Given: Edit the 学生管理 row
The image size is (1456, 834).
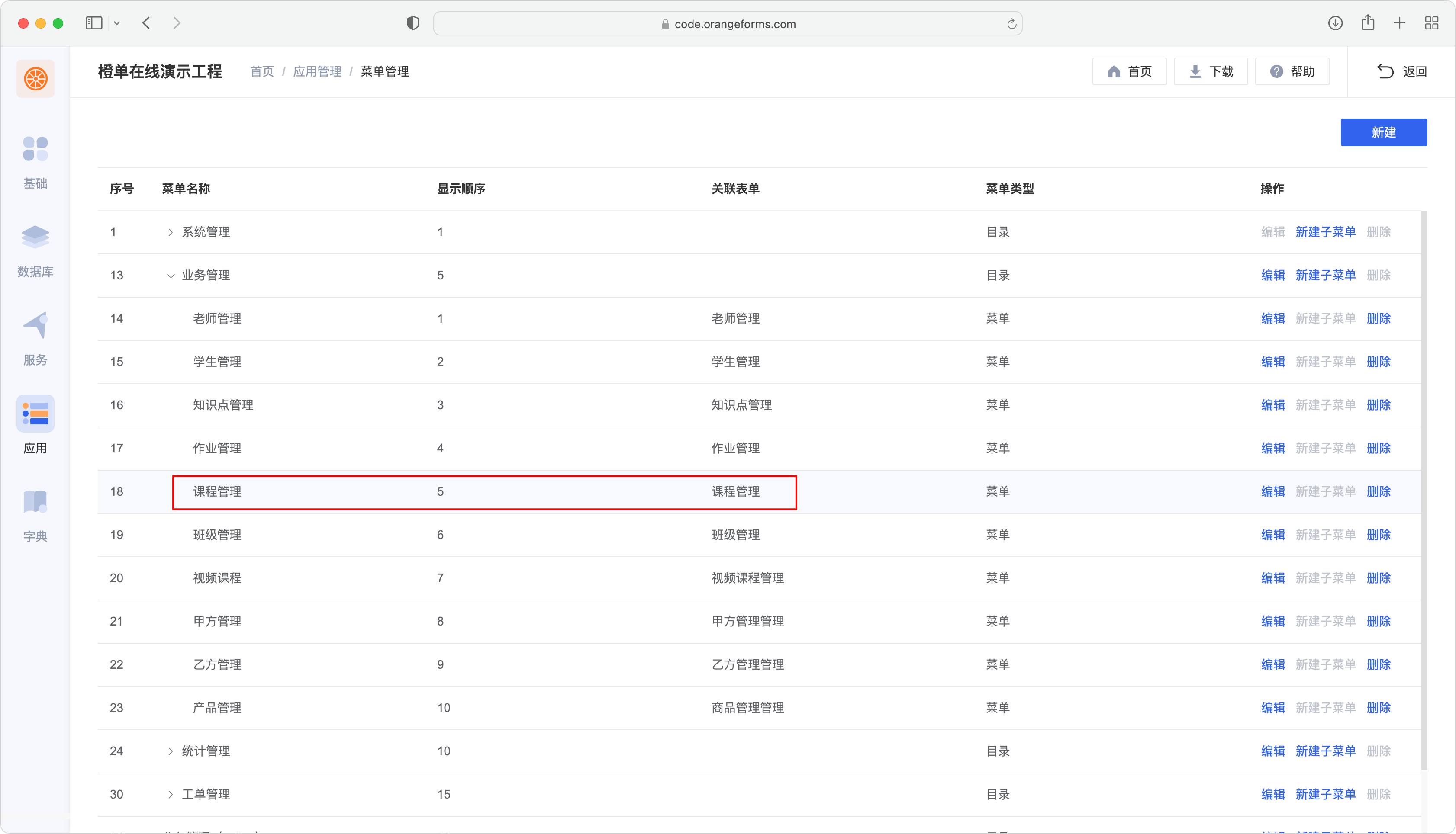Looking at the screenshot, I should [x=1272, y=362].
